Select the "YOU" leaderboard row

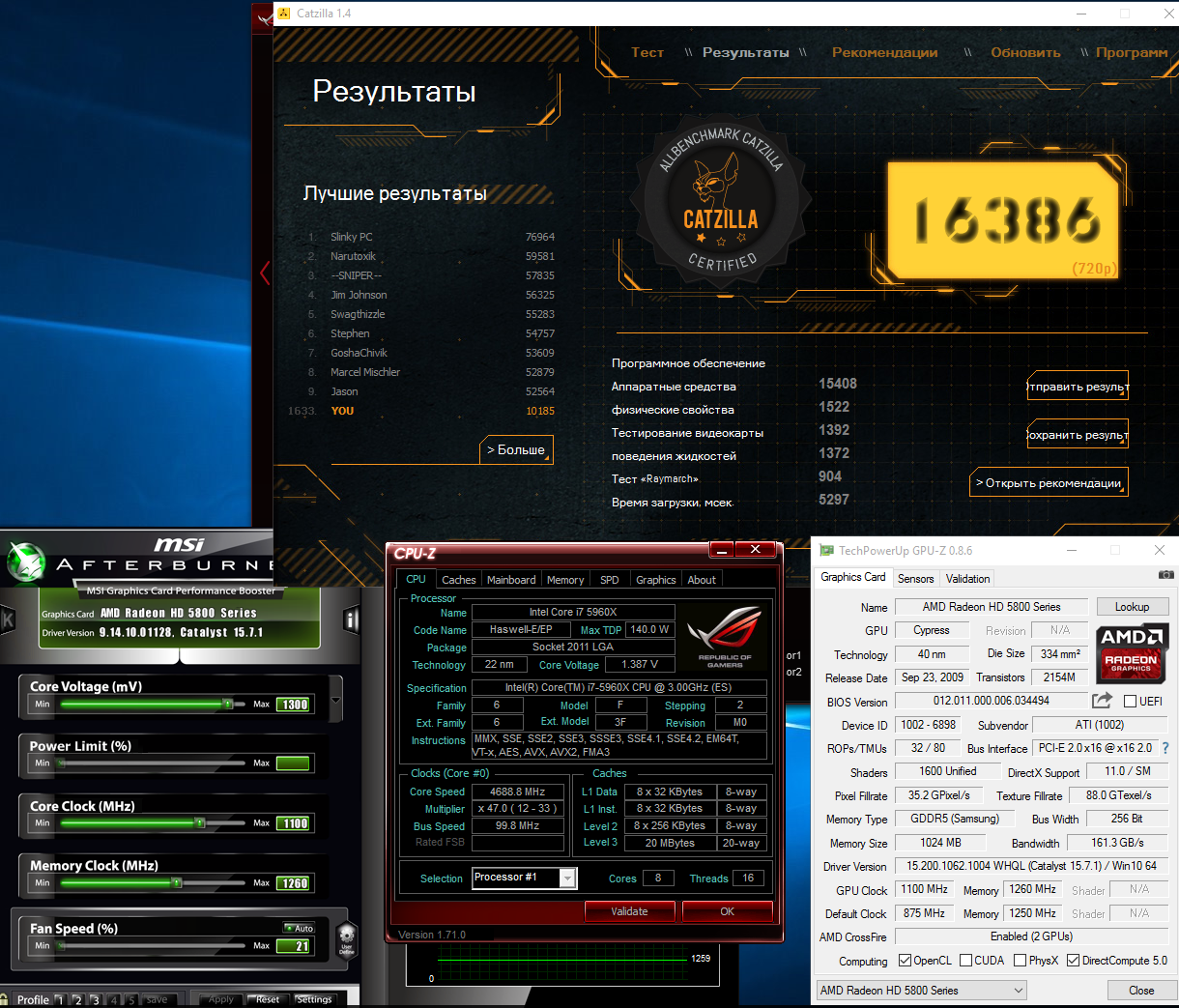click(421, 411)
